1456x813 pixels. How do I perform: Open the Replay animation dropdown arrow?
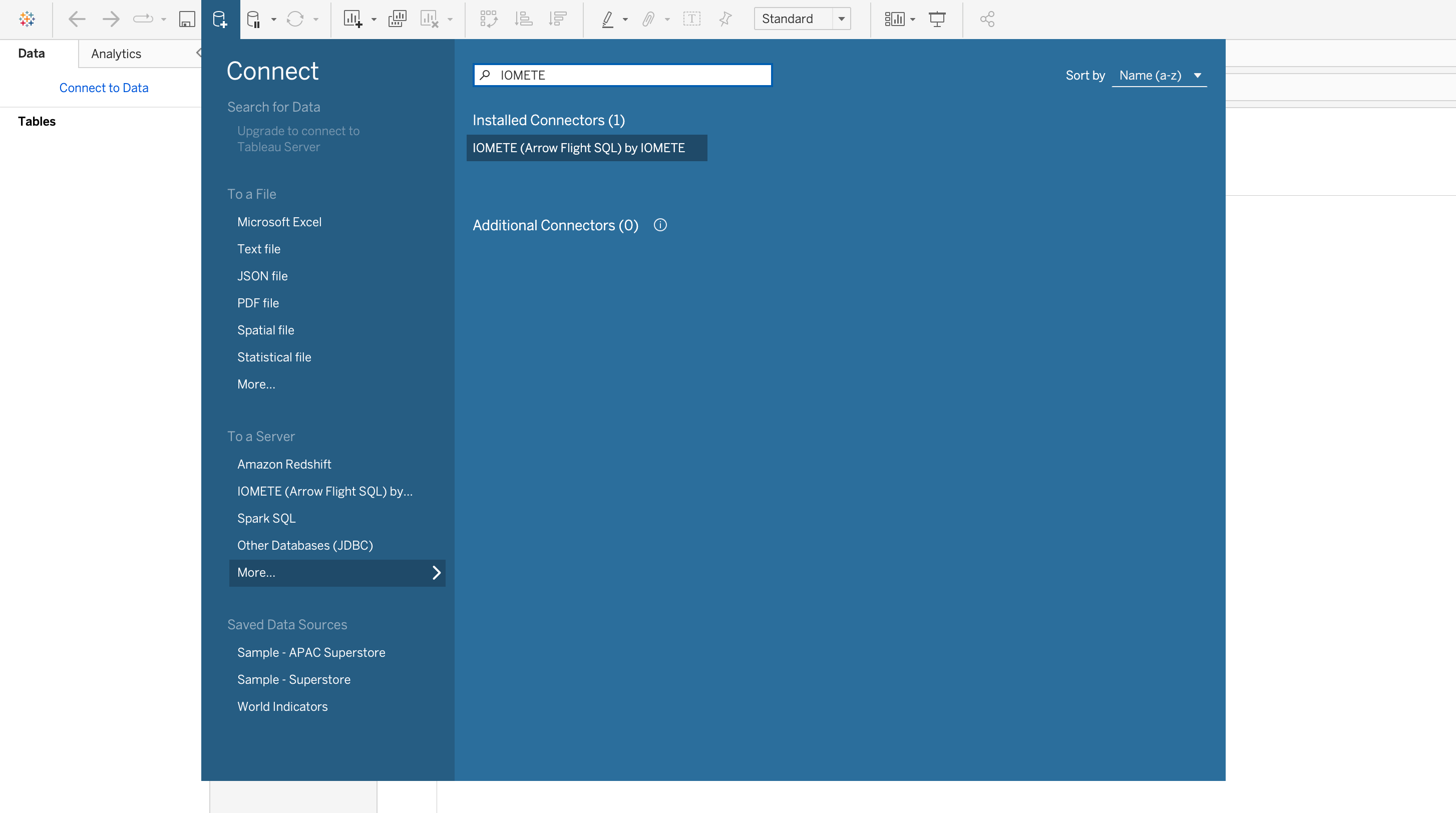(164, 19)
